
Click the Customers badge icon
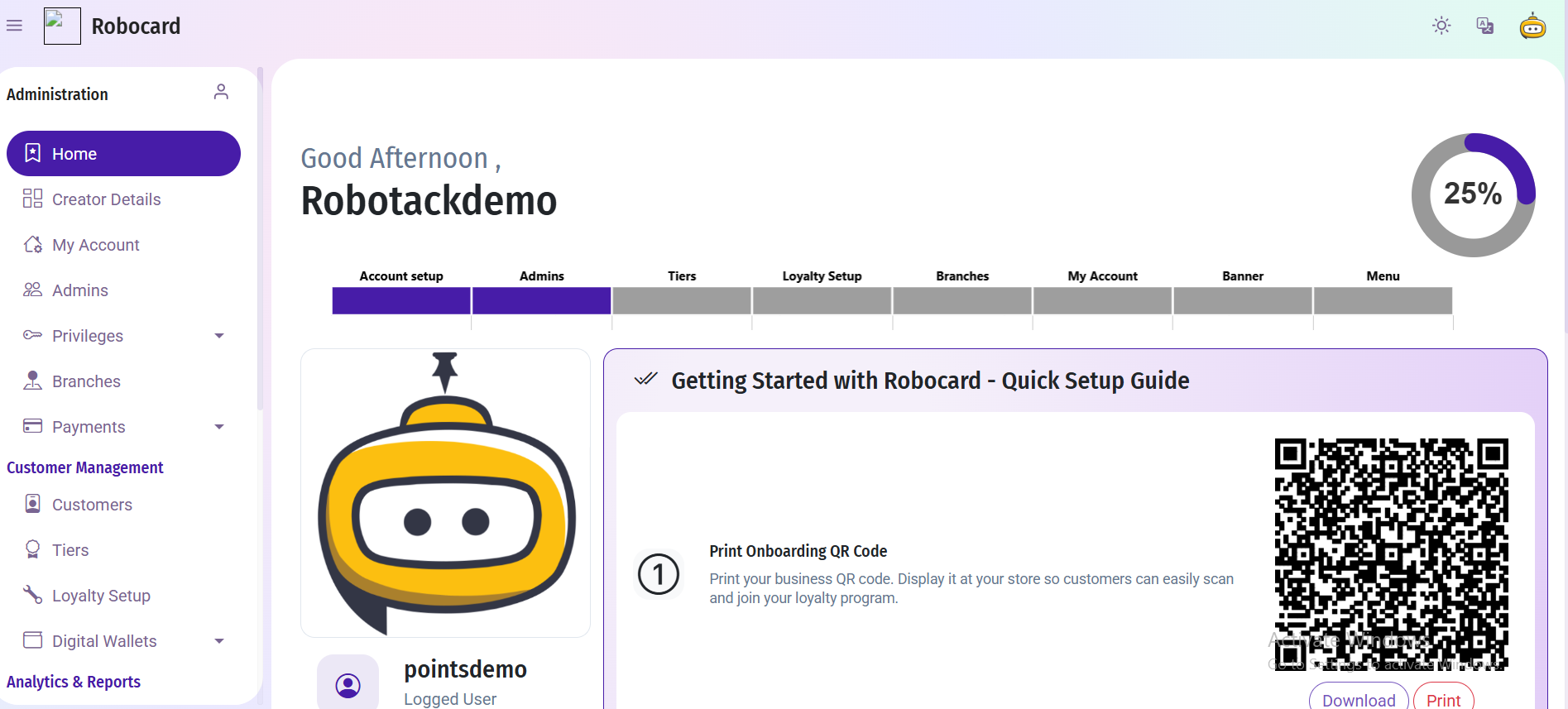(33, 504)
